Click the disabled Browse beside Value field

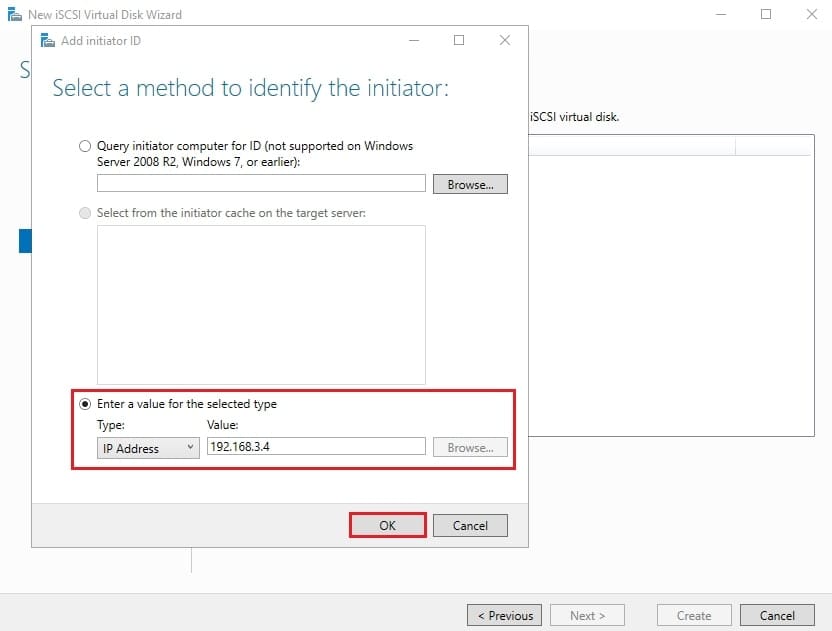click(x=470, y=447)
